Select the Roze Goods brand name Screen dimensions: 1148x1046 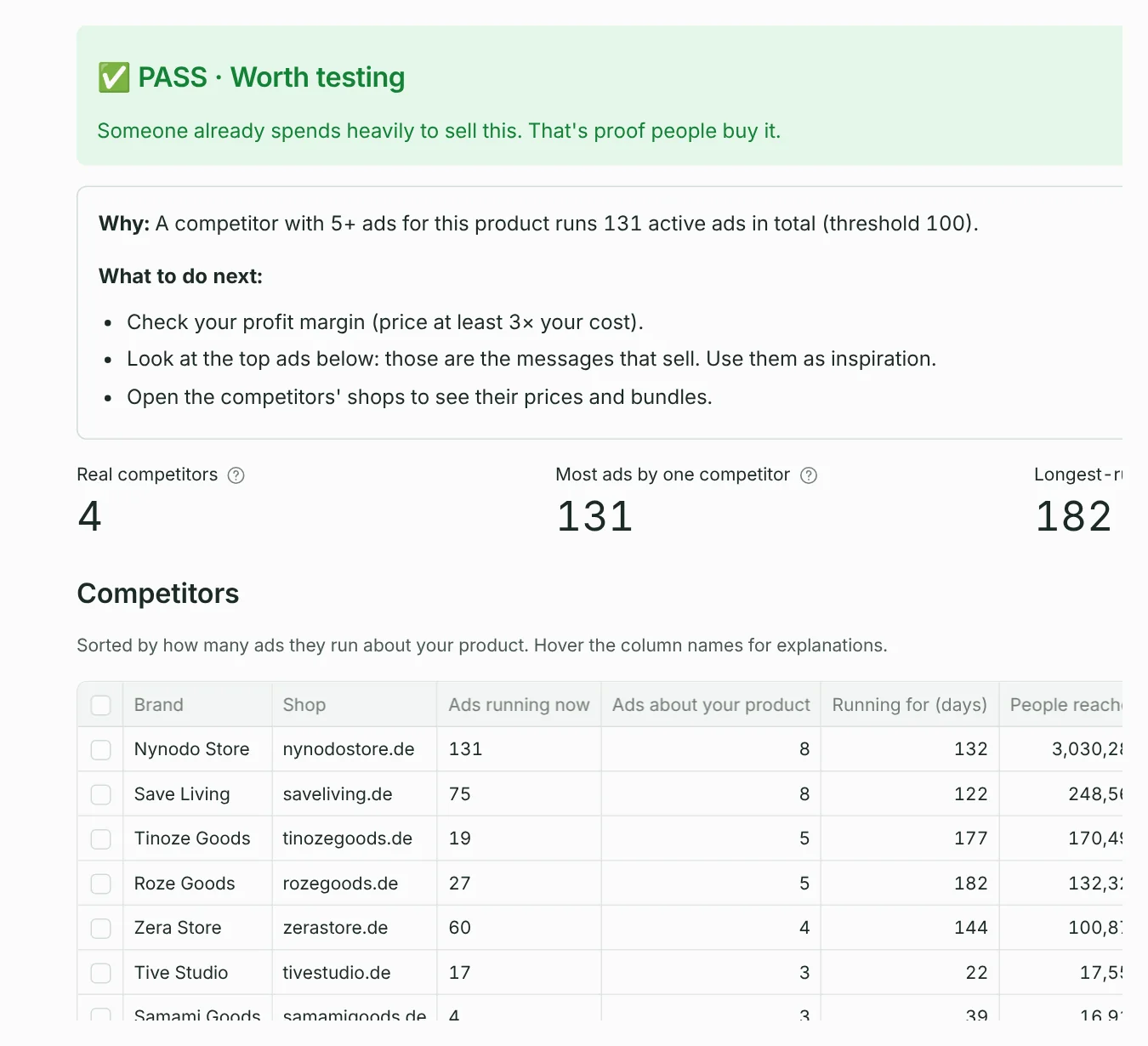point(185,884)
